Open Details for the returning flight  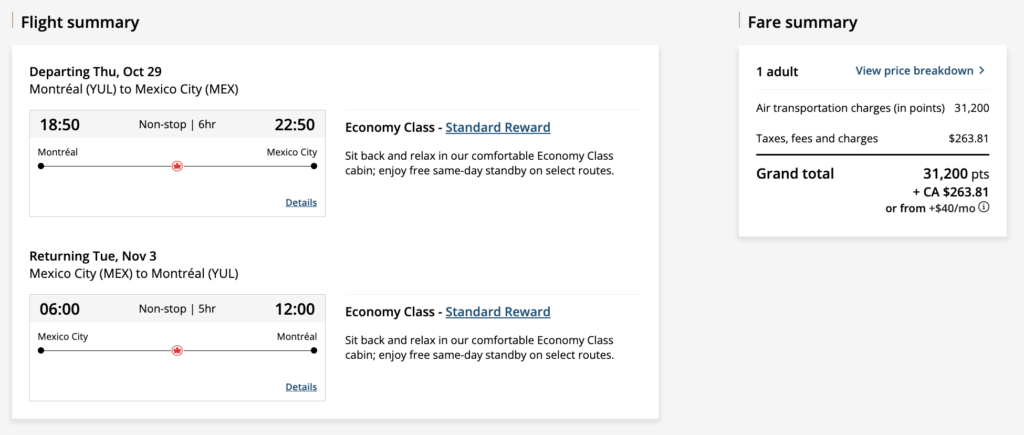[301, 387]
